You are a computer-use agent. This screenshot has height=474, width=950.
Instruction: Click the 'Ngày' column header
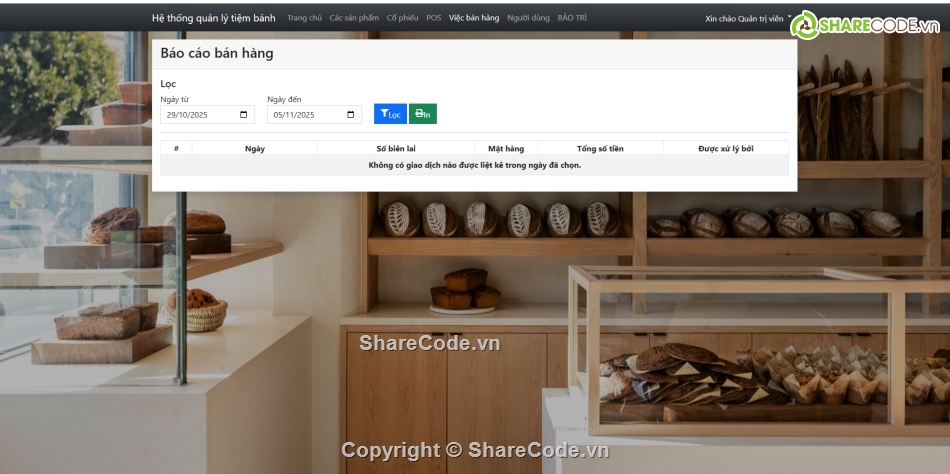point(254,148)
